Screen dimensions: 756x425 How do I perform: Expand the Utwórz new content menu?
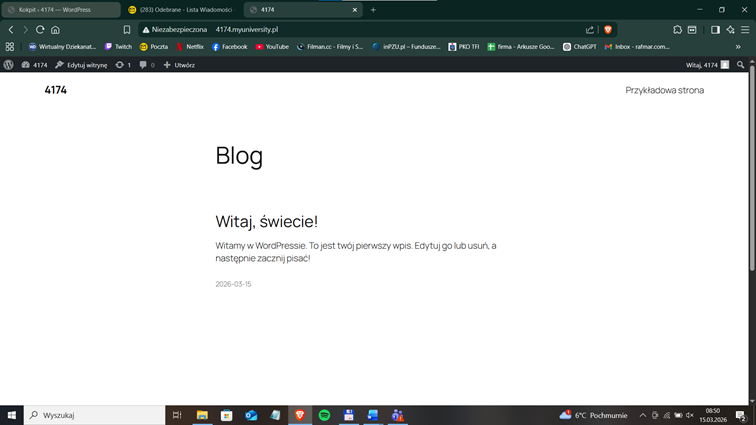point(179,65)
